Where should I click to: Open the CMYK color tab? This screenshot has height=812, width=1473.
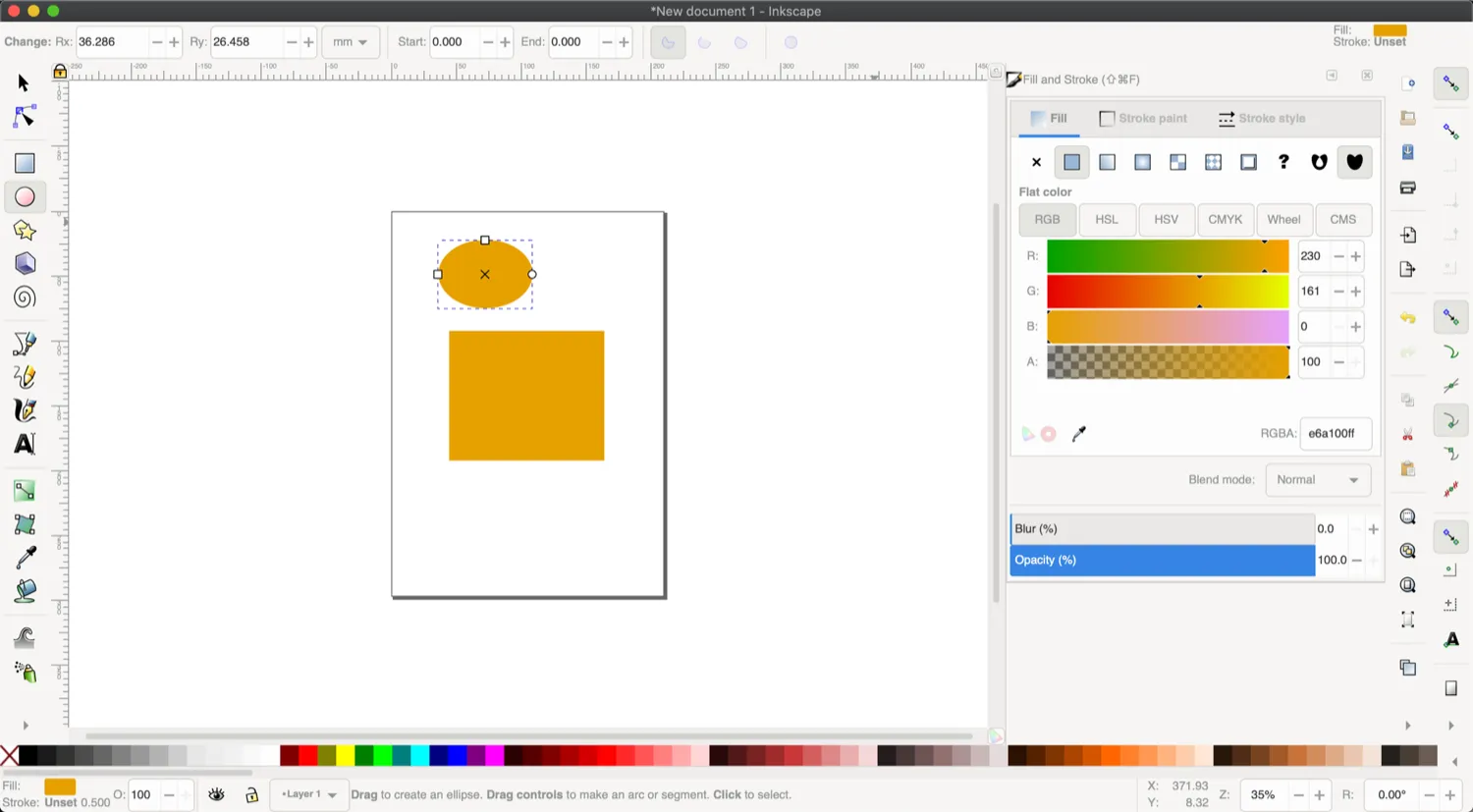coord(1225,219)
